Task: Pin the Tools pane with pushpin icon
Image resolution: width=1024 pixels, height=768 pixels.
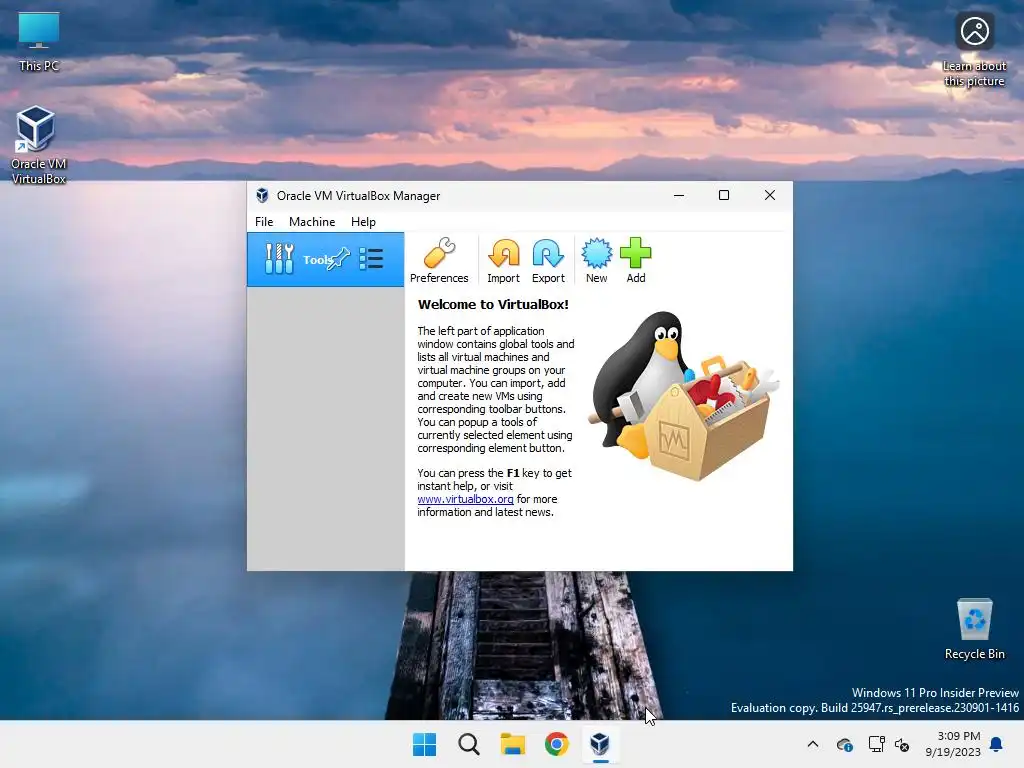Action: coord(339,259)
